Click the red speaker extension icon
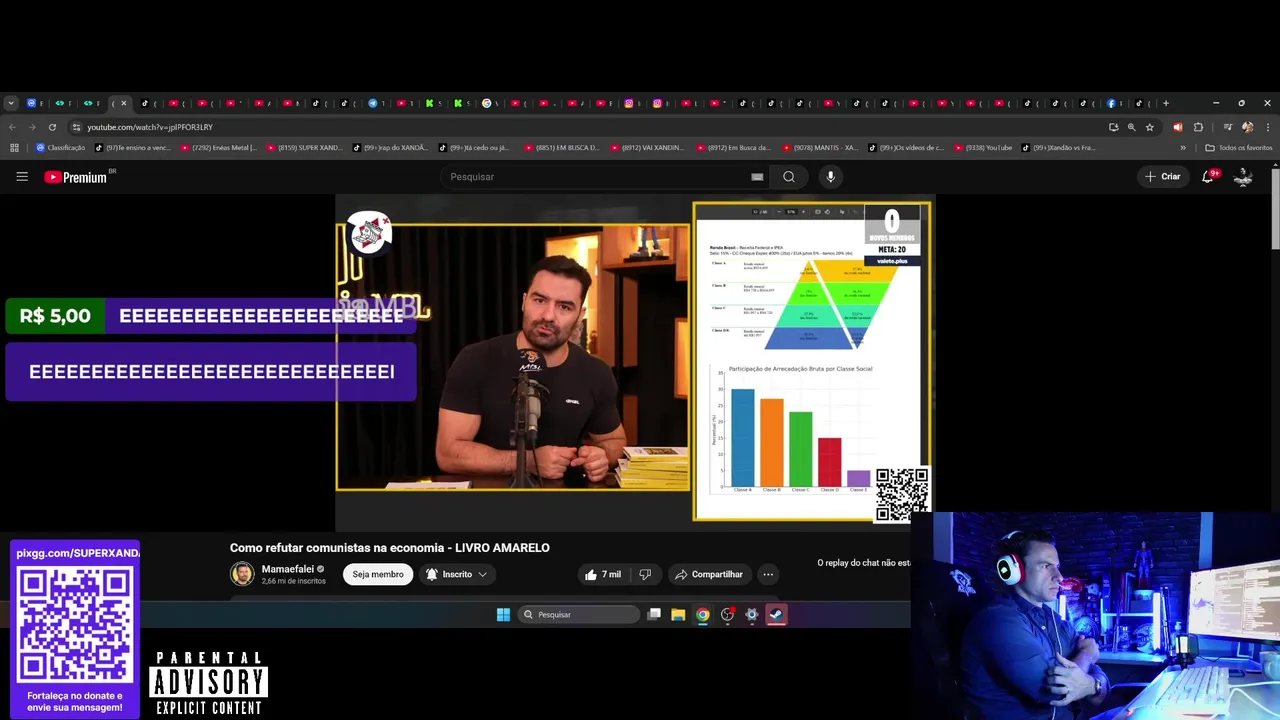The height and width of the screenshot is (720, 1280). [1177, 127]
